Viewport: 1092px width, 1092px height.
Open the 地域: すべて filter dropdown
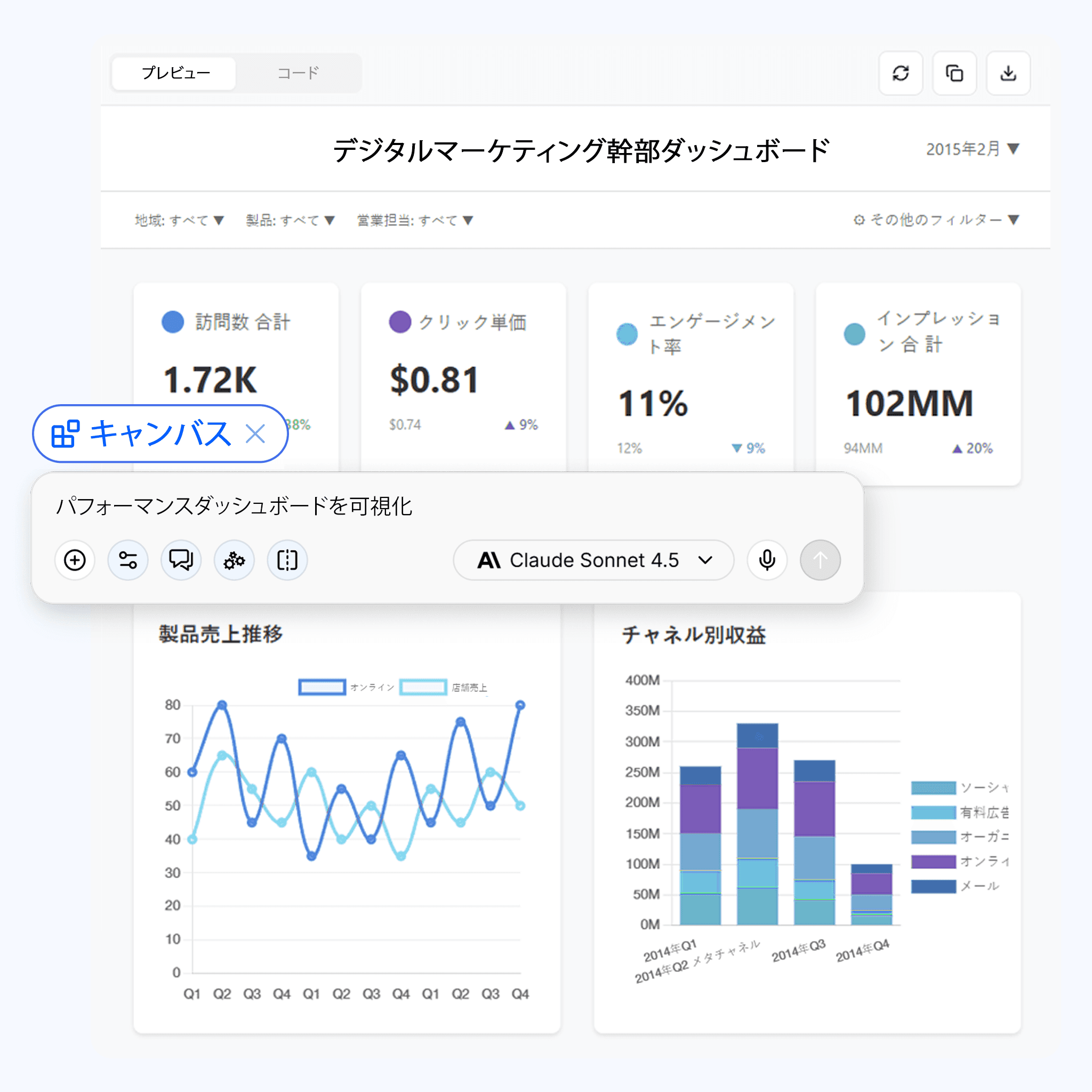point(179,220)
